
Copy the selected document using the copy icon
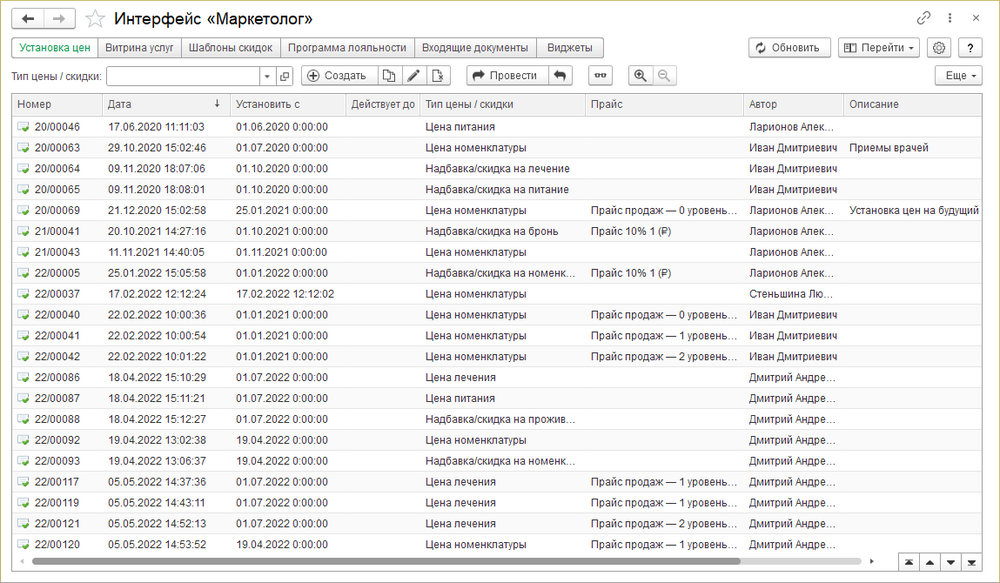[x=389, y=76]
